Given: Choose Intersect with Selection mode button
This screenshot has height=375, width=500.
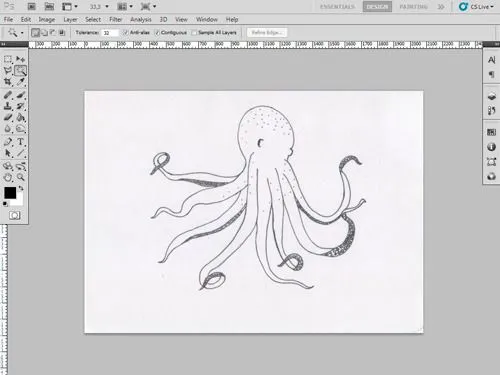Looking at the screenshot, I should [x=62, y=32].
